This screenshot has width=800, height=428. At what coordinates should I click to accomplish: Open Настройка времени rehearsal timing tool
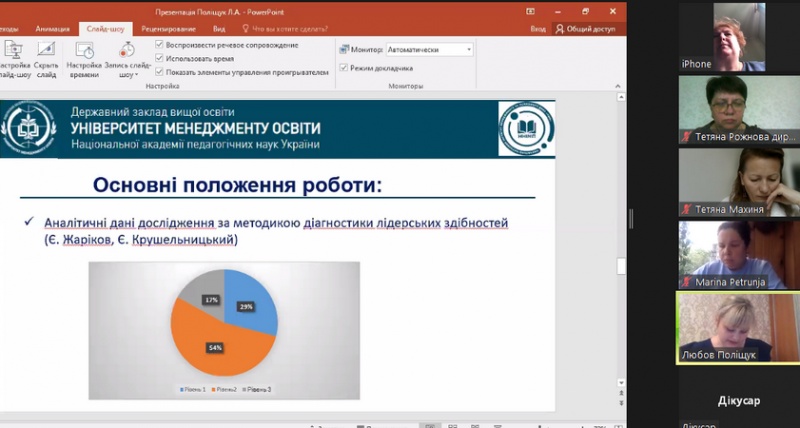click(x=84, y=50)
